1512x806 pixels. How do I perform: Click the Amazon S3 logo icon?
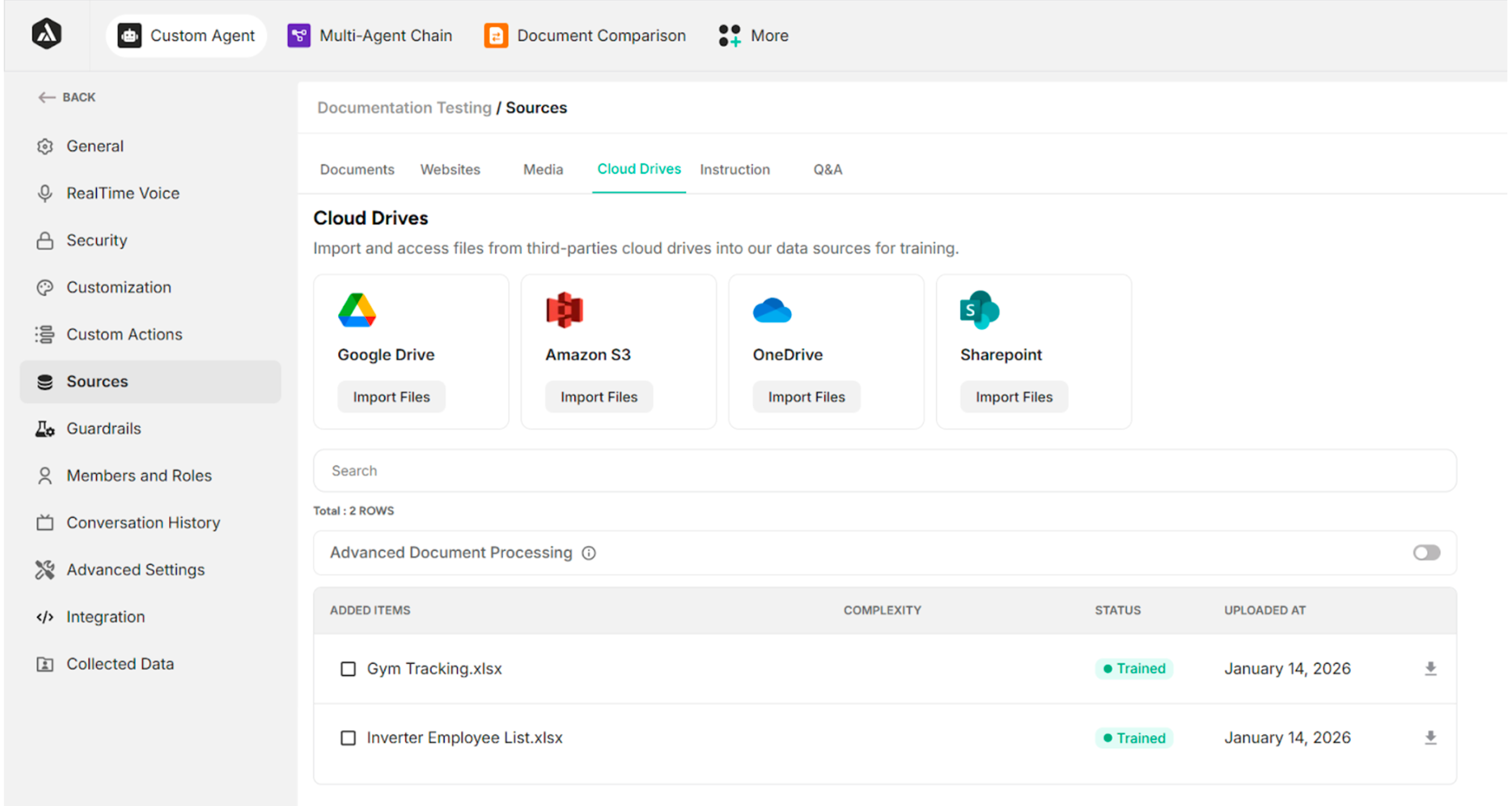564,310
